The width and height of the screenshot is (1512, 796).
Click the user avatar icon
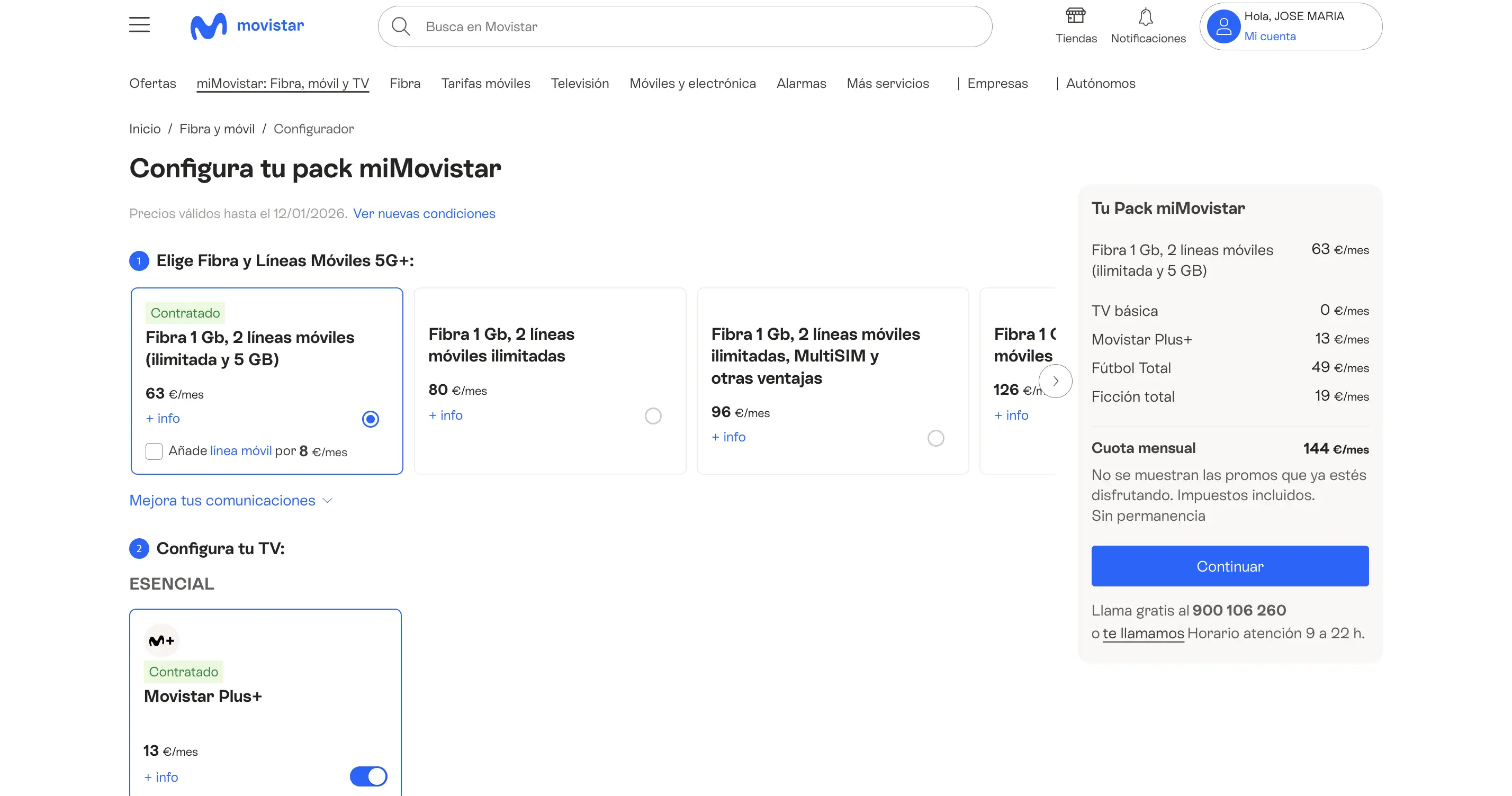[1223, 26]
